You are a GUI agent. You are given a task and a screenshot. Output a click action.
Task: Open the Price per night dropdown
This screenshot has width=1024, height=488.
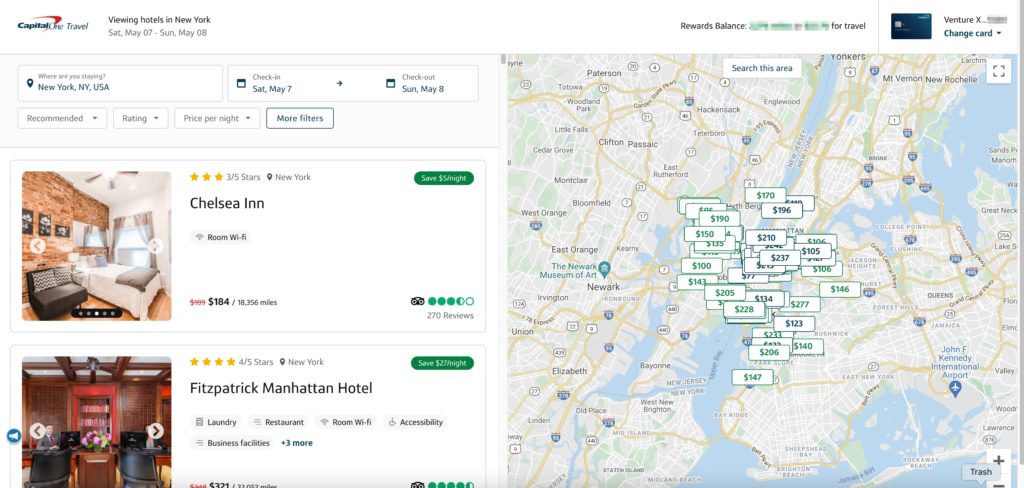click(217, 118)
